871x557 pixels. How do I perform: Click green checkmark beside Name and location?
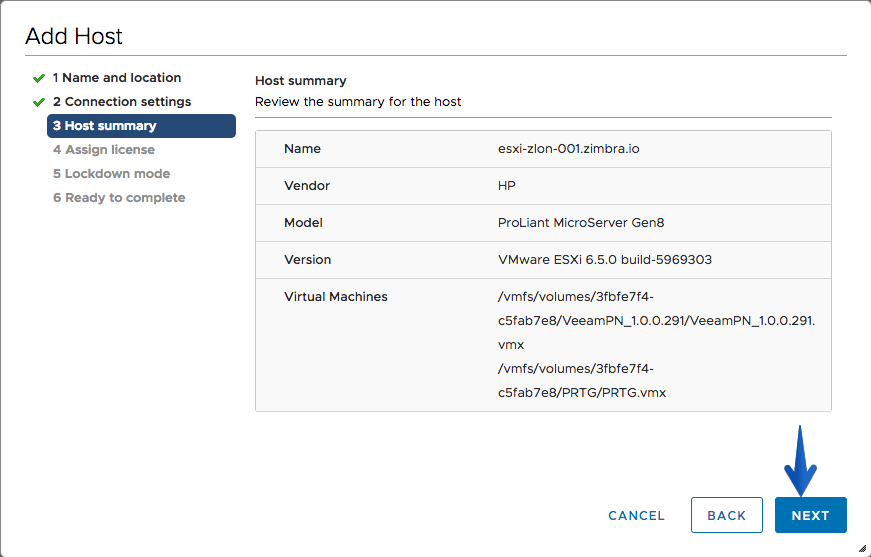pos(39,78)
